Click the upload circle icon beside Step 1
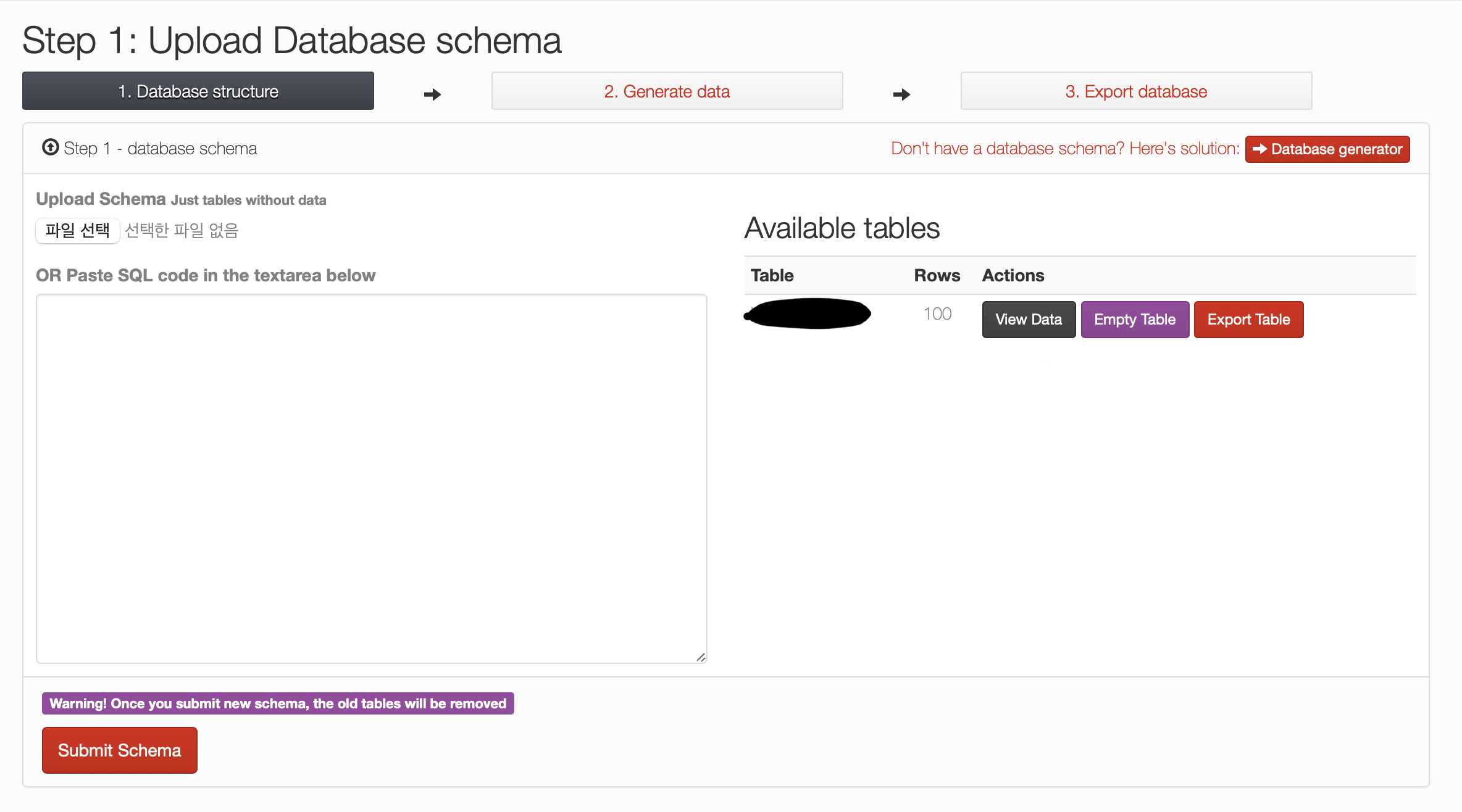 pyautogui.click(x=51, y=147)
